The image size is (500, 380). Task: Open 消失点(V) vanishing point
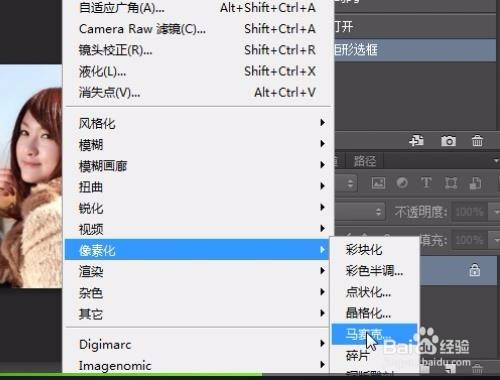pos(198,92)
